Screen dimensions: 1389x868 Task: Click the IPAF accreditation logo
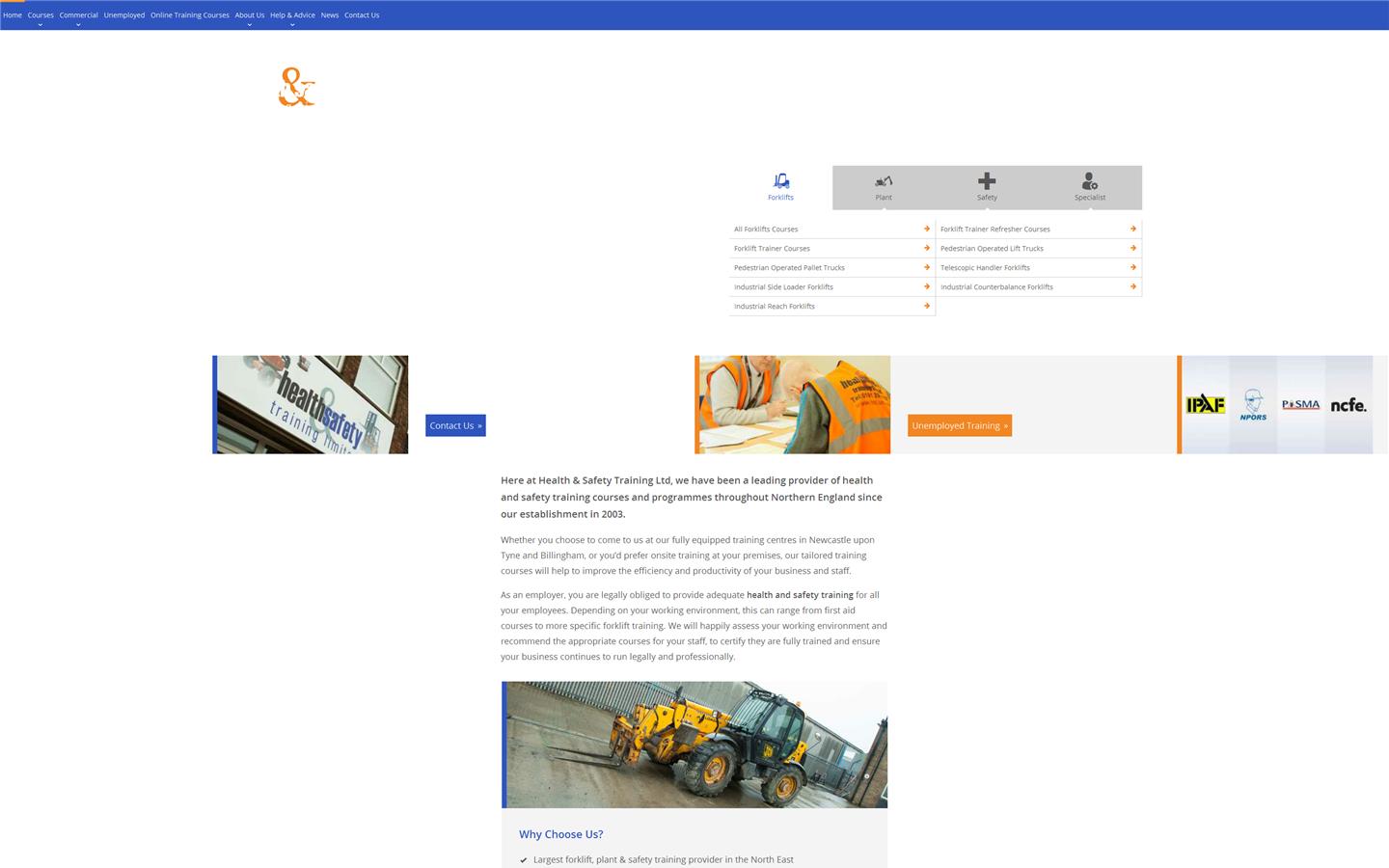tap(1206, 405)
